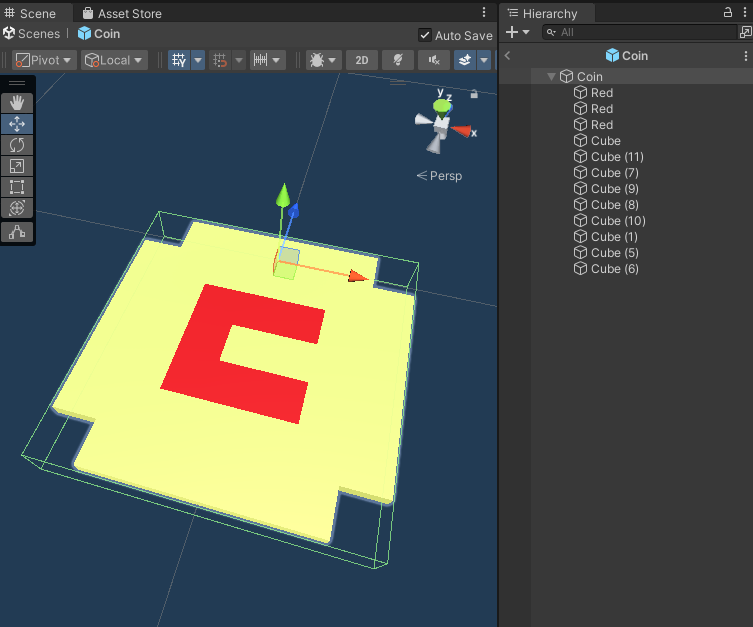Viewport: 753px width, 627px height.
Task: Select the Scale tool
Action: 17,166
